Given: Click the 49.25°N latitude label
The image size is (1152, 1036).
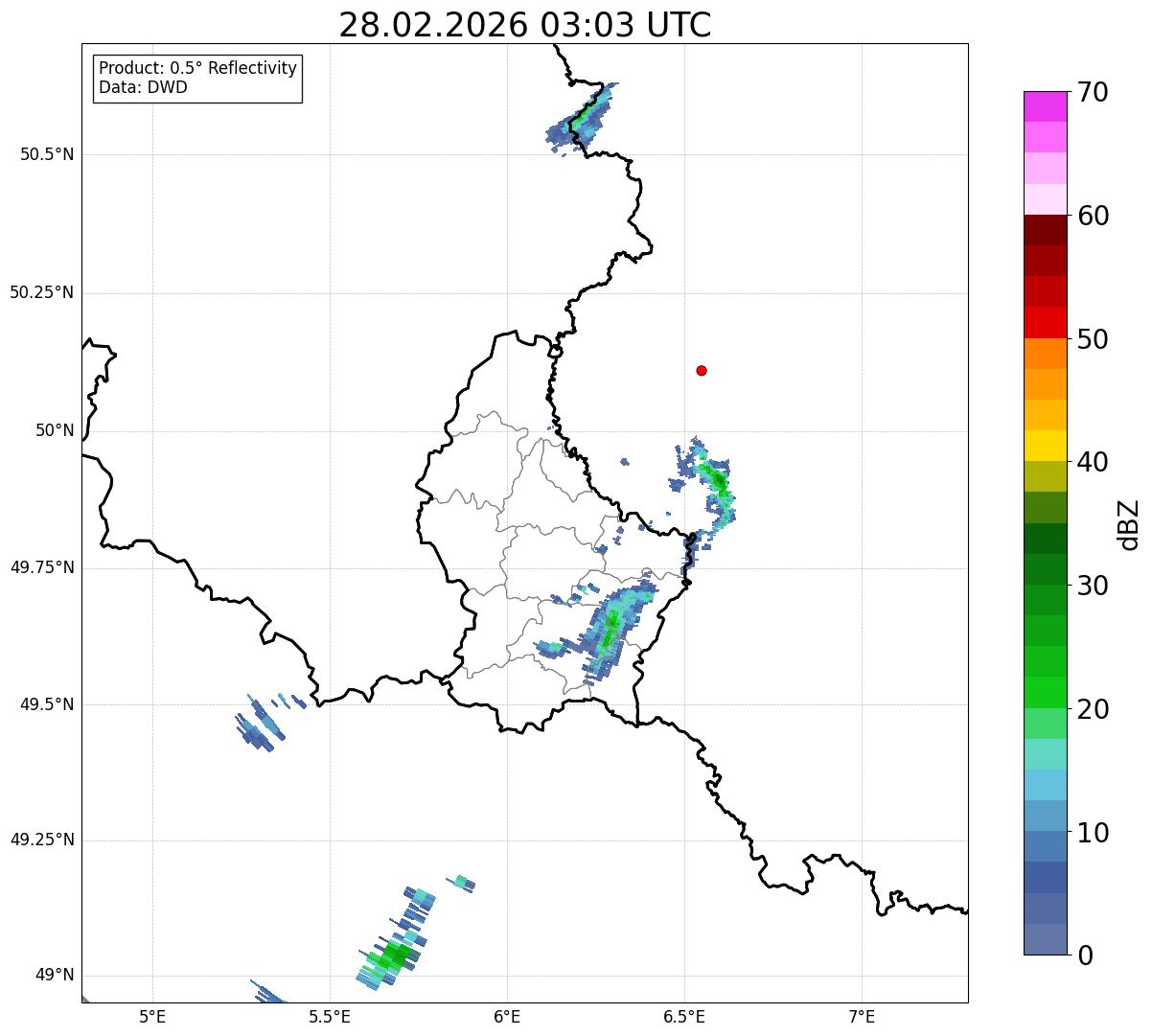Looking at the screenshot, I should [x=41, y=840].
